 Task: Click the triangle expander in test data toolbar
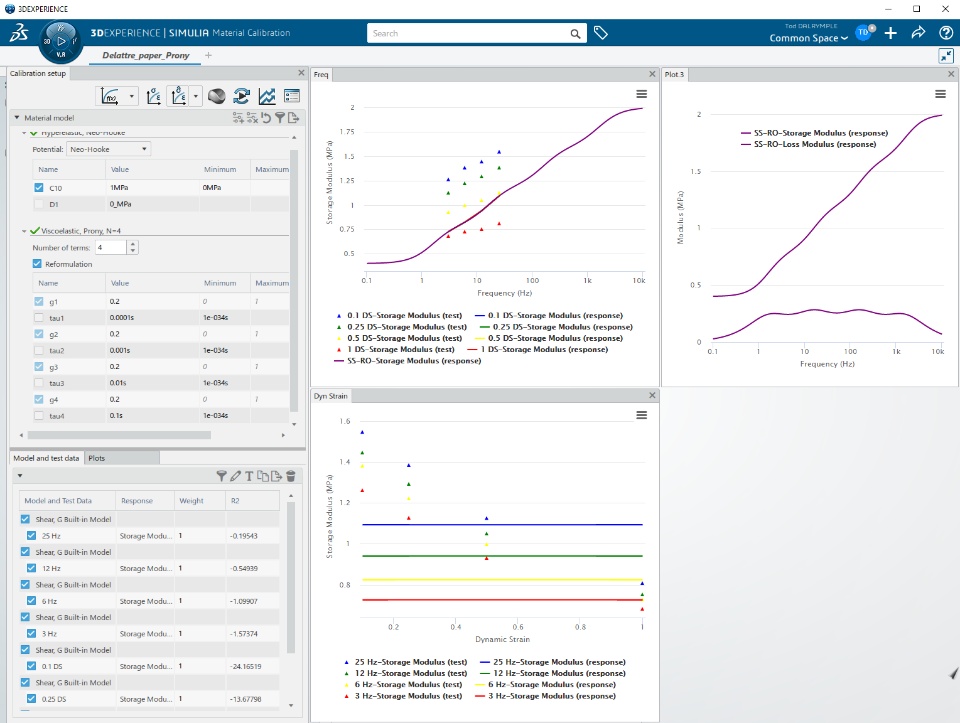coord(20,476)
